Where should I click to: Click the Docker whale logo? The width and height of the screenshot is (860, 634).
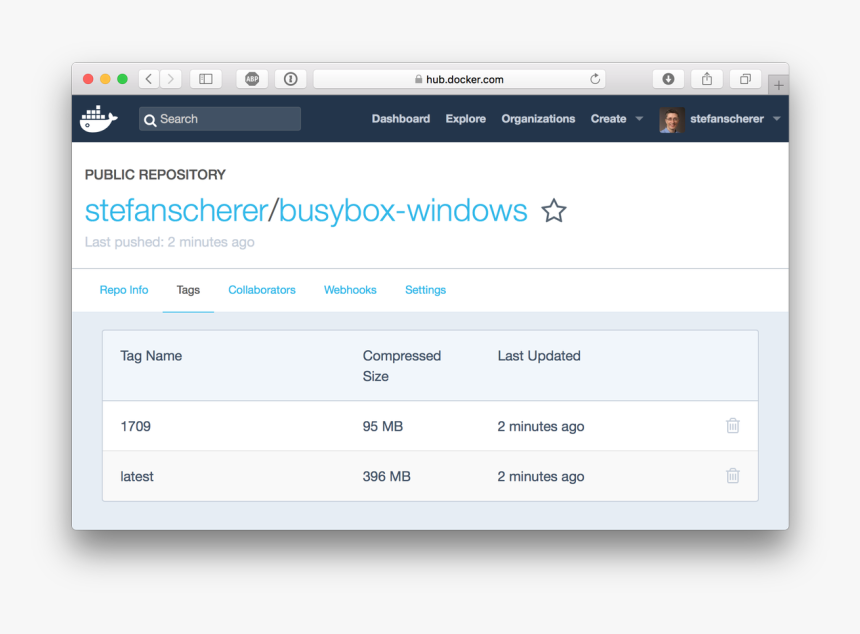click(97, 118)
